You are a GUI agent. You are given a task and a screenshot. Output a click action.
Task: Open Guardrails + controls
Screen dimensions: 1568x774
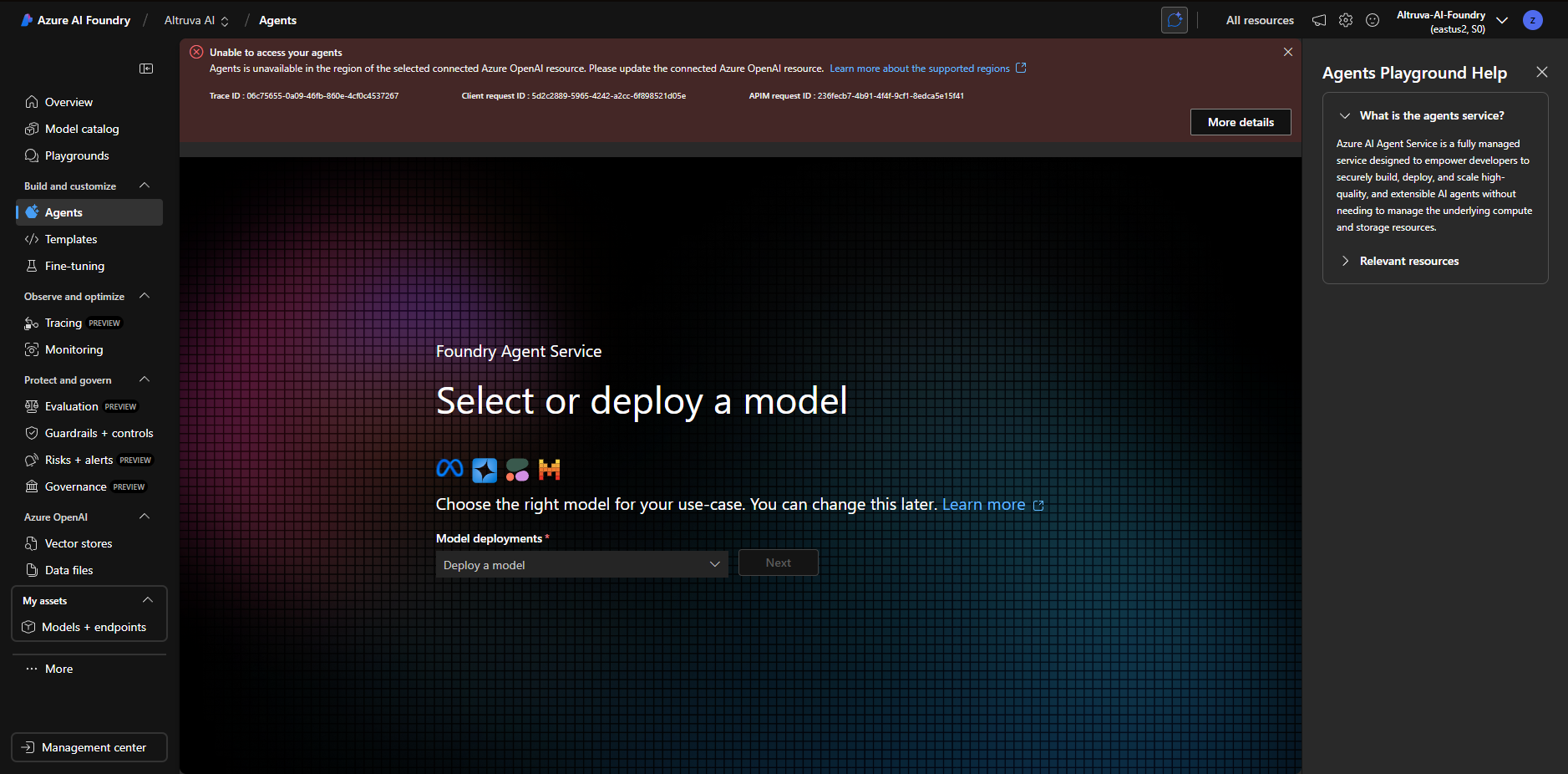coord(89,433)
